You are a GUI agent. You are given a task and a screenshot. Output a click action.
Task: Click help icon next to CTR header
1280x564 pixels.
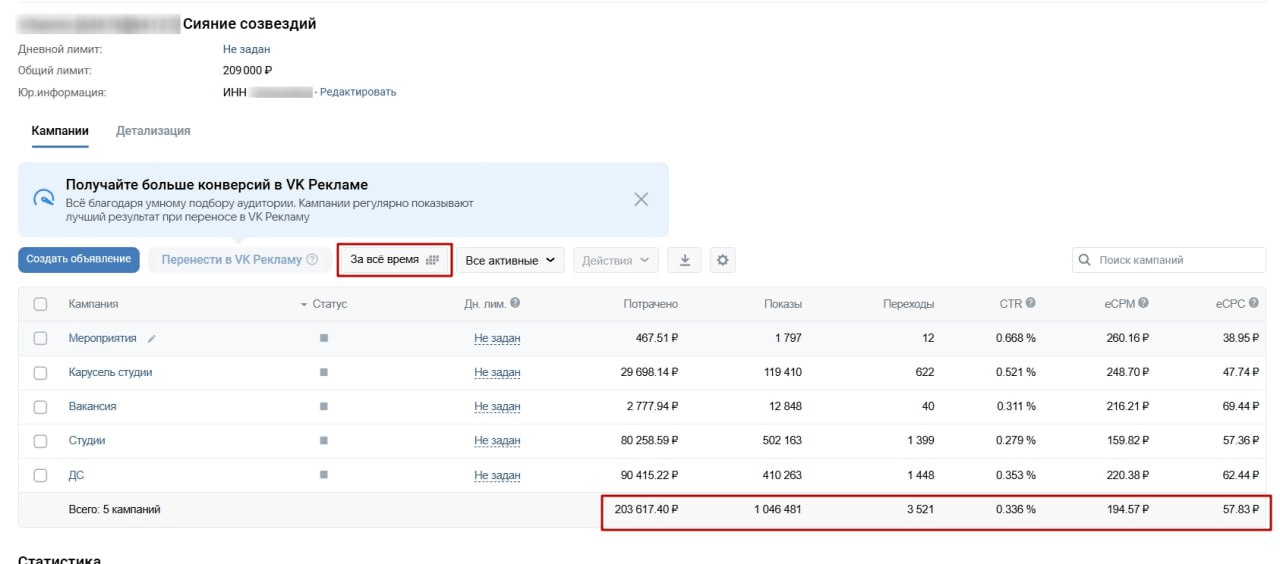pyautogui.click(x=1030, y=304)
